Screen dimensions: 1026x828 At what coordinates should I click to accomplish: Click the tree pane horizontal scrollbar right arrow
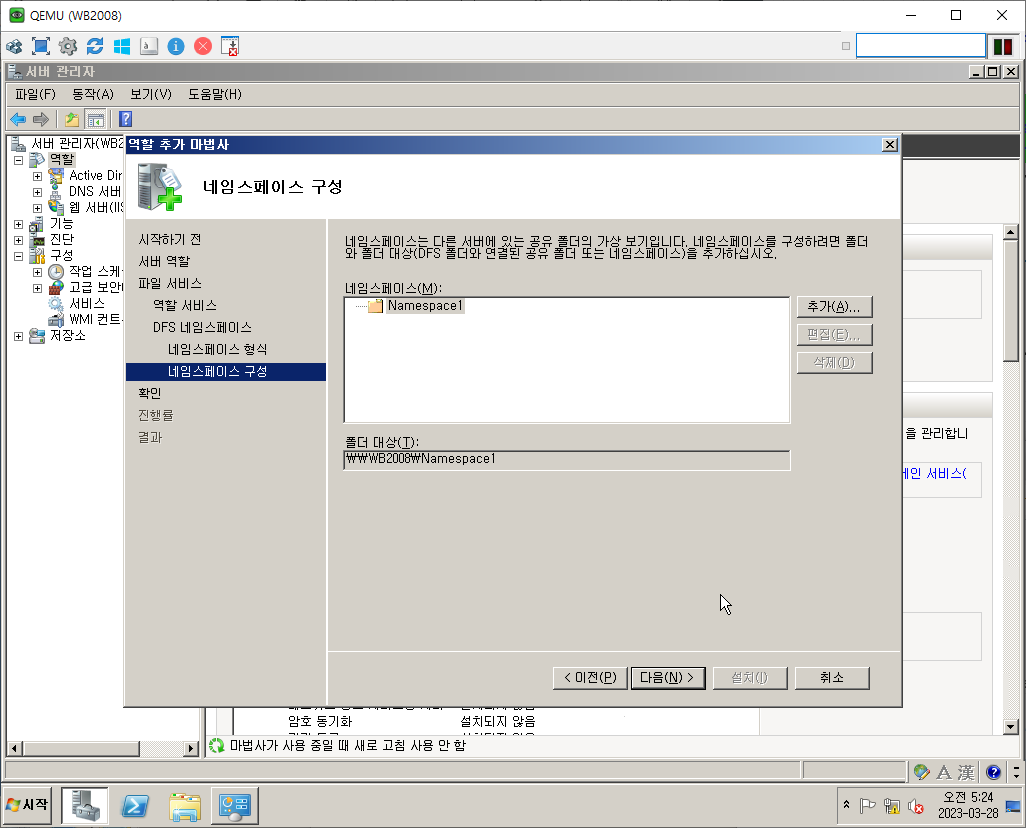[x=191, y=747]
